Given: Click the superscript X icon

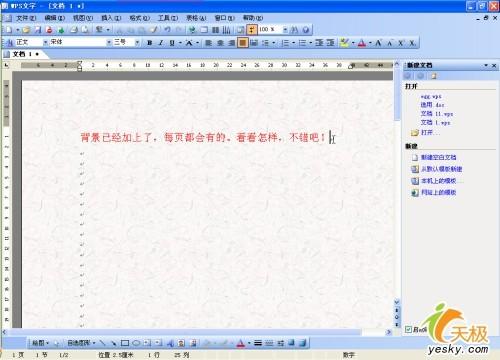Looking at the screenshot, I should (x=401, y=43).
